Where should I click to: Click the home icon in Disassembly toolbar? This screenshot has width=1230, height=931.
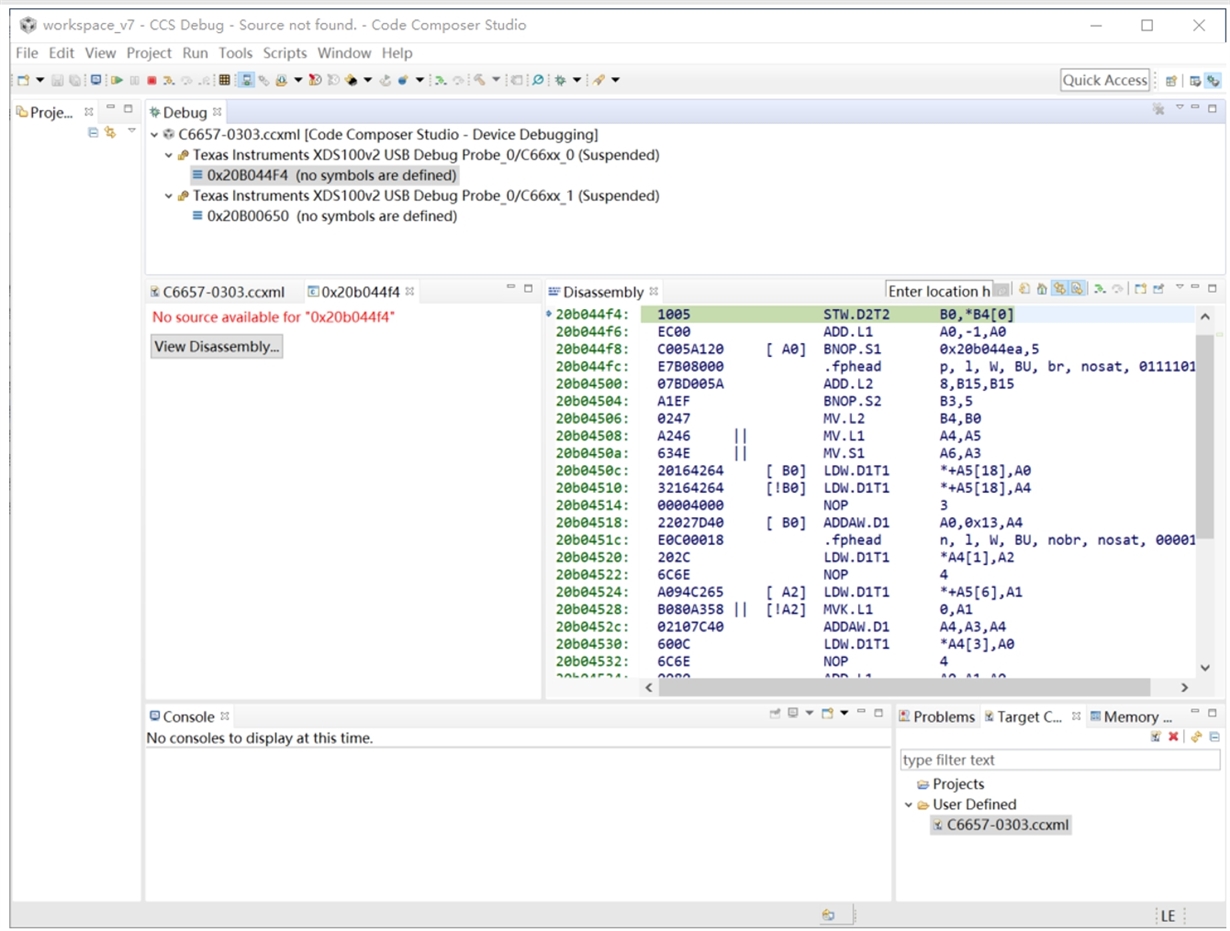[1041, 289]
